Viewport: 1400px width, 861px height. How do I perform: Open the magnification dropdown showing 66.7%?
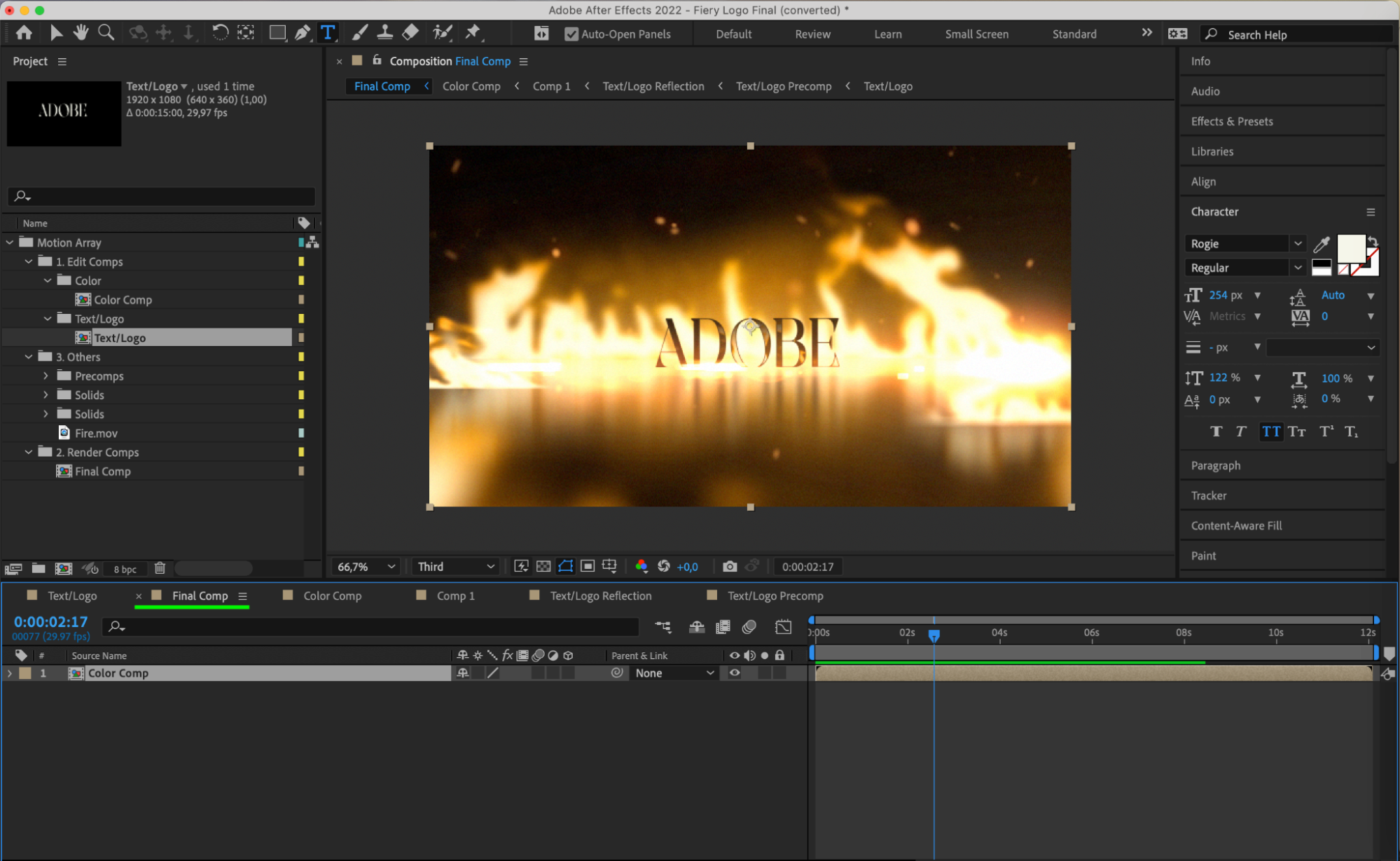(x=368, y=566)
